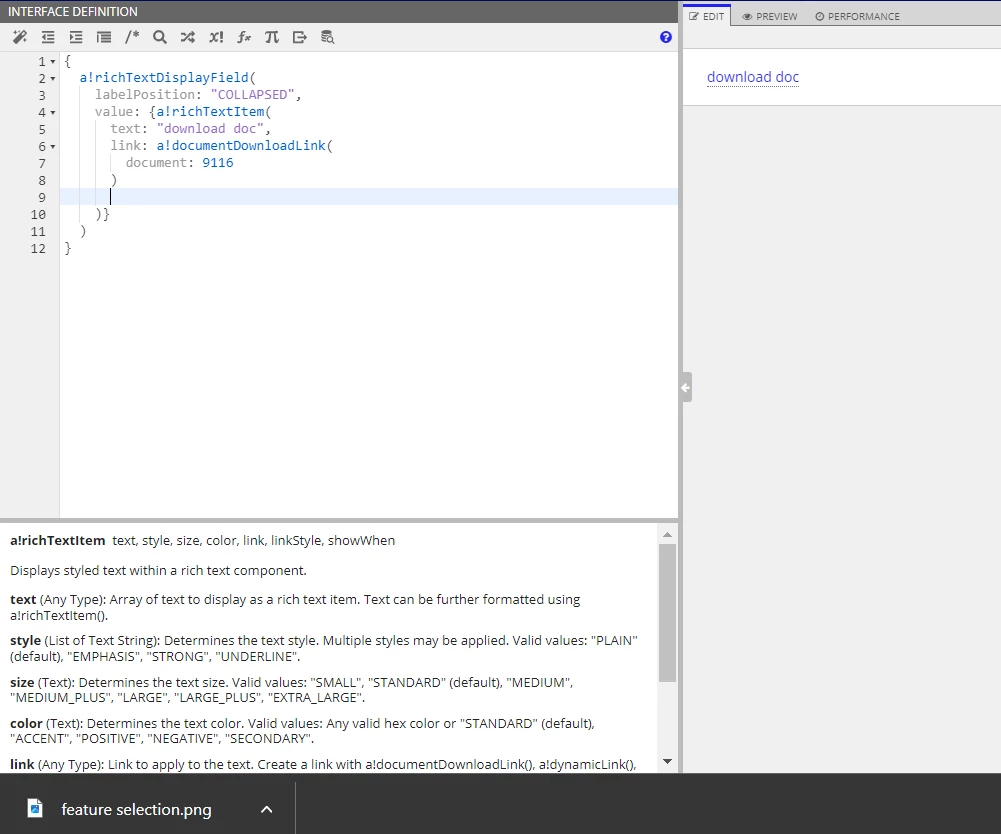Click the documentation panel scrollbar thumb
1001x834 pixels.
[x=667, y=613]
